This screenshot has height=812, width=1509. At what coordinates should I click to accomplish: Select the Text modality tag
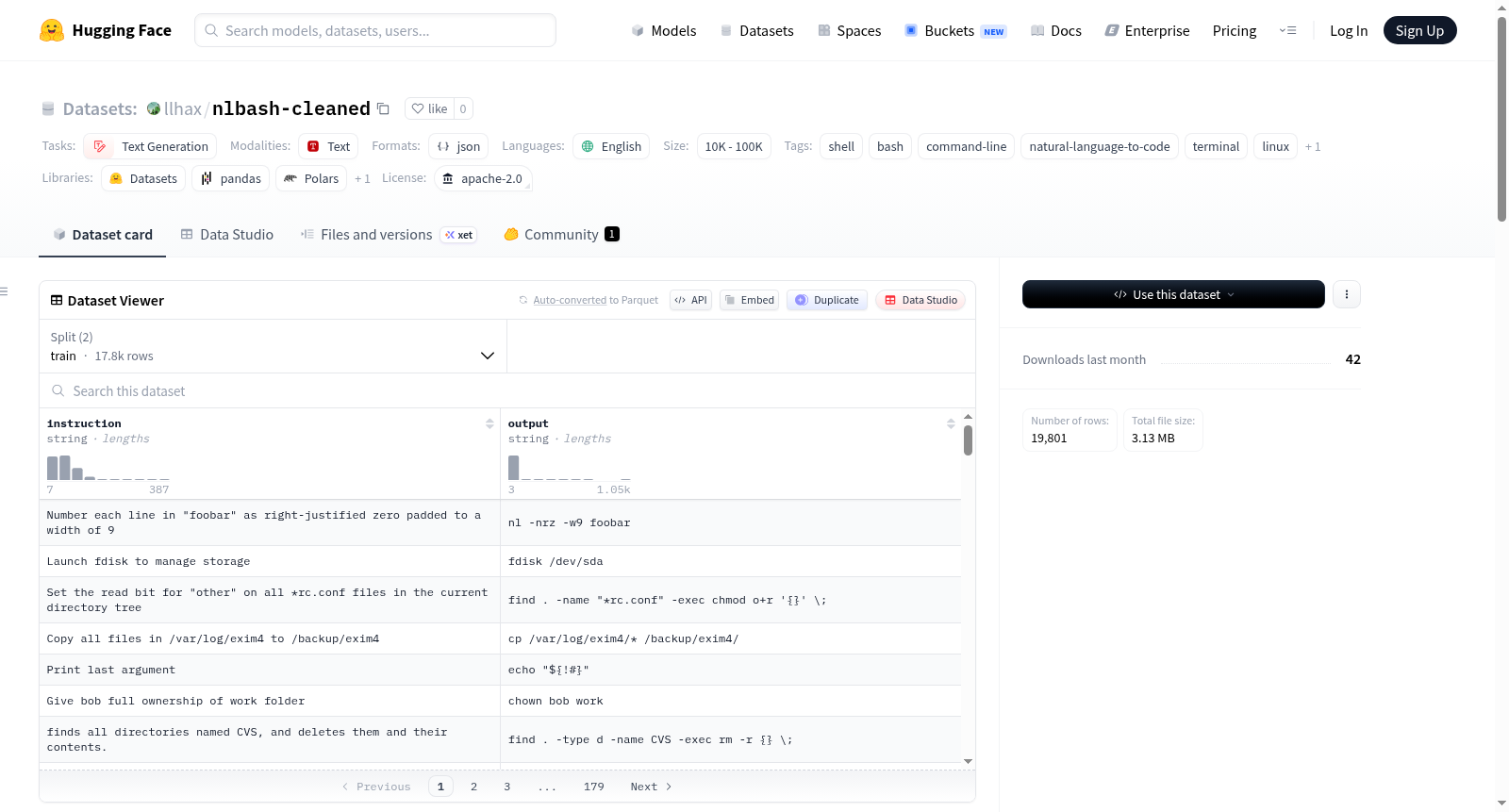click(x=328, y=146)
